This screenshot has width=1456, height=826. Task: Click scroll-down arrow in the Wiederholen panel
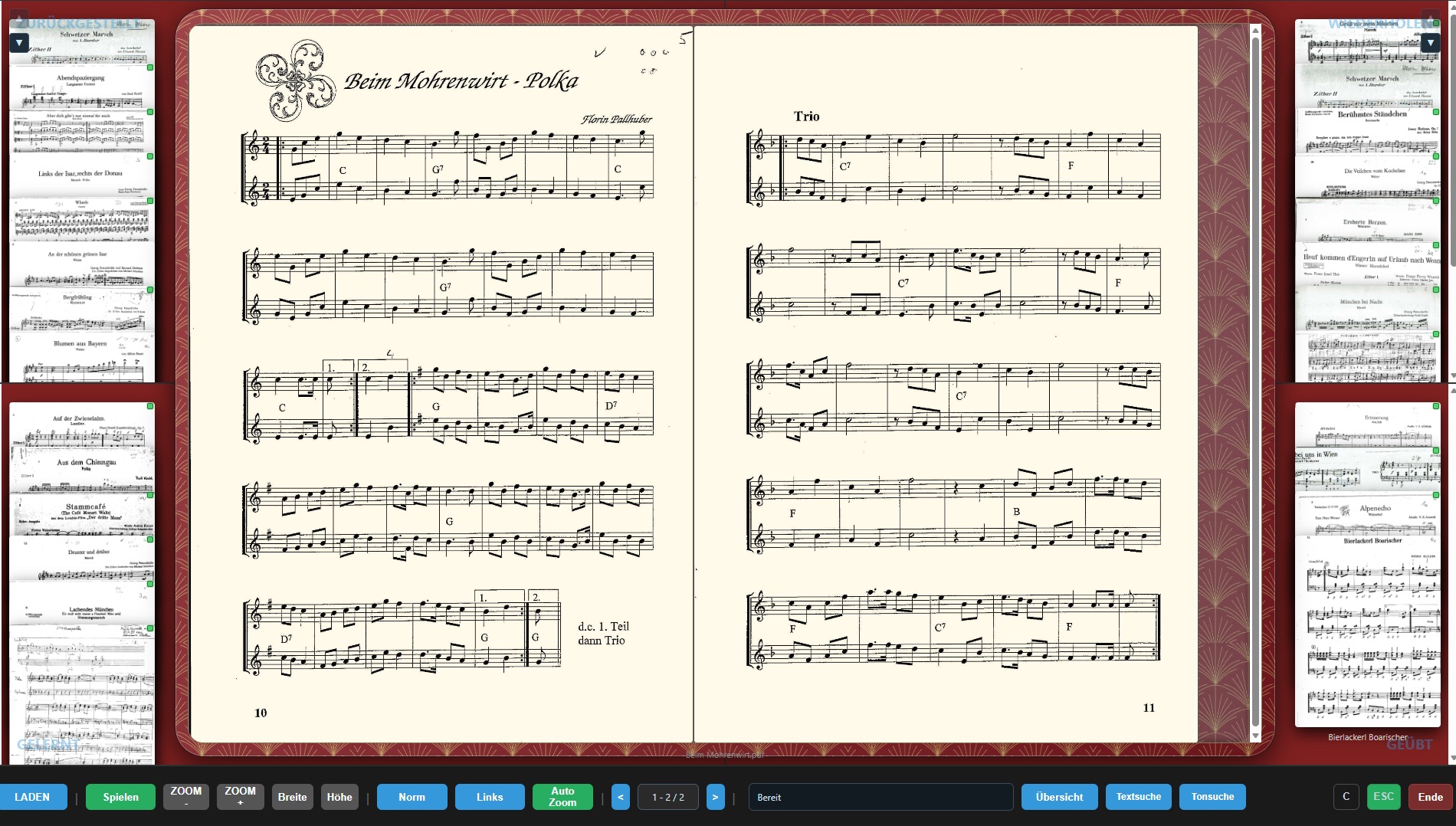pos(1430,43)
